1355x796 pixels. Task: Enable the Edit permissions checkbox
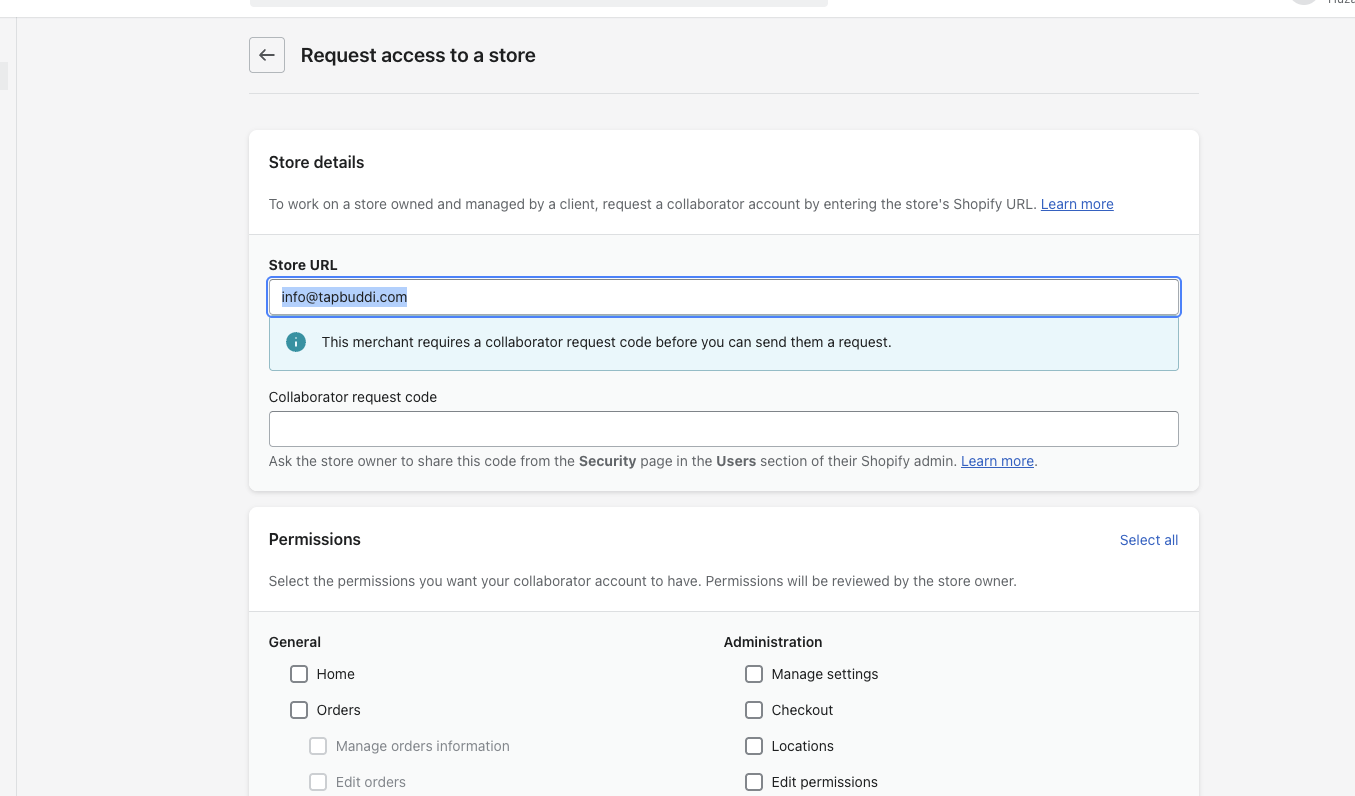753,782
